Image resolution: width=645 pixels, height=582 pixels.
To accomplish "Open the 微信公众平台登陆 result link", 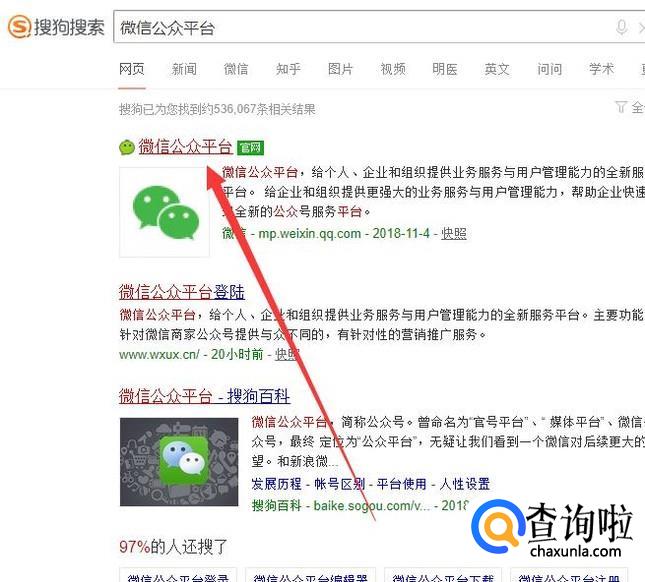I will tap(182, 292).
